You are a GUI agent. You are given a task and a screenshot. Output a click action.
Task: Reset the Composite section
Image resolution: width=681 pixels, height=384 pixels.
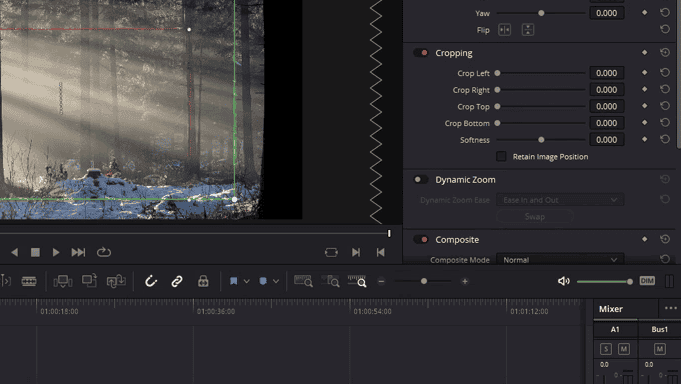click(665, 239)
